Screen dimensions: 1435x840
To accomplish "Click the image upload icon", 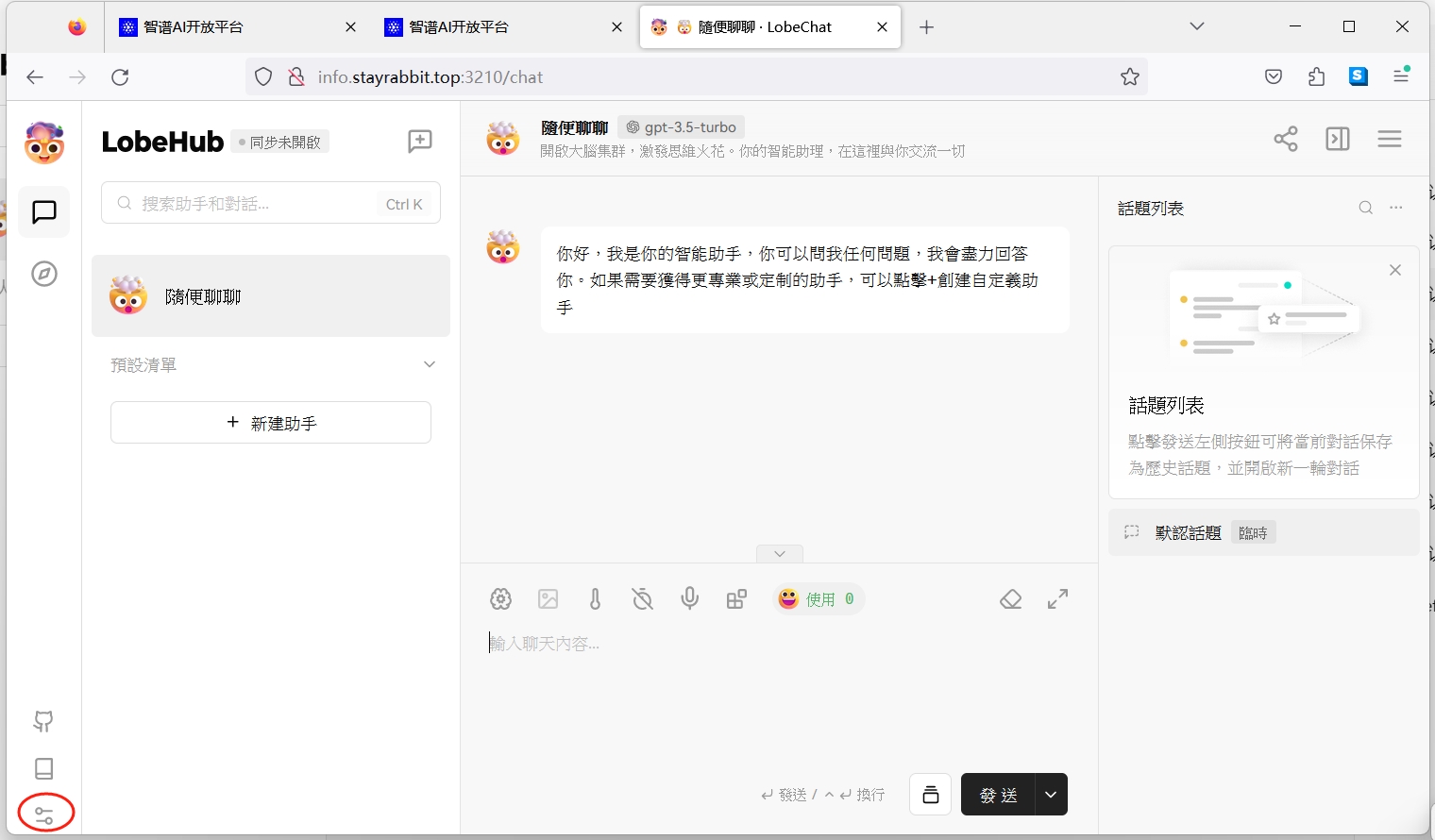I will click(x=549, y=599).
